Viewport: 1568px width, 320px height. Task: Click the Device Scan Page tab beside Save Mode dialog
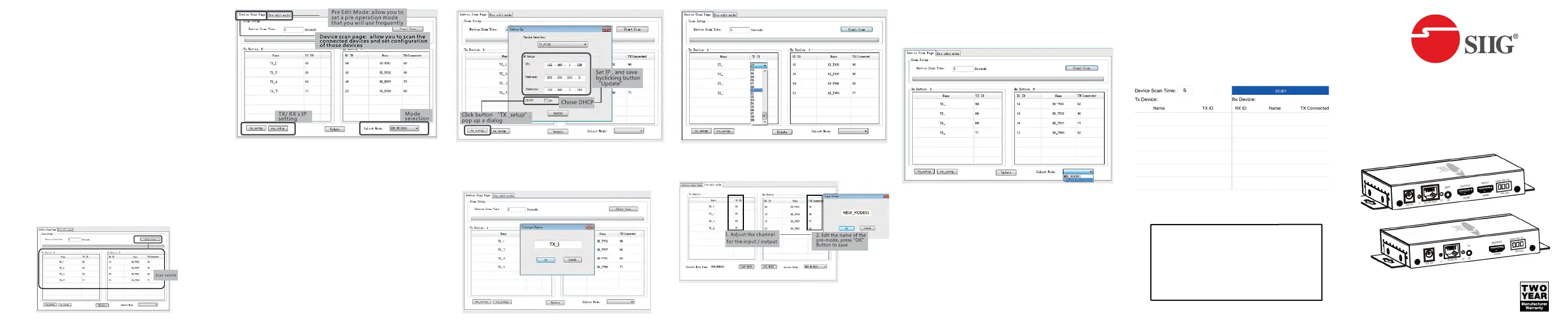click(x=691, y=185)
